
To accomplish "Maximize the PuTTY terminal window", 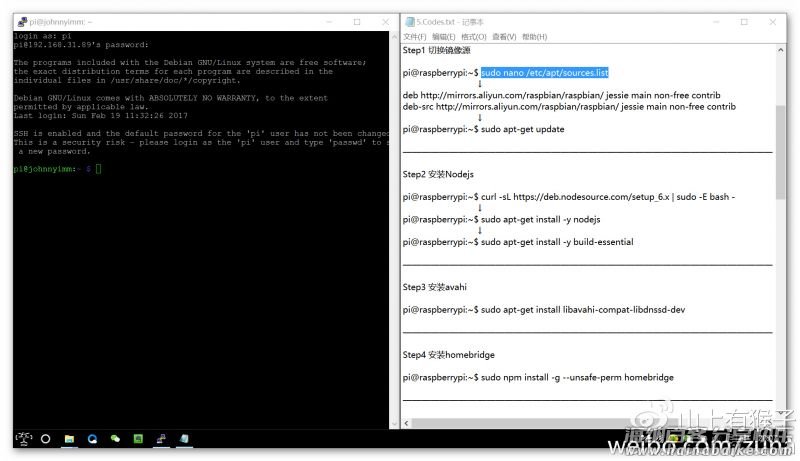I will click(357, 22).
